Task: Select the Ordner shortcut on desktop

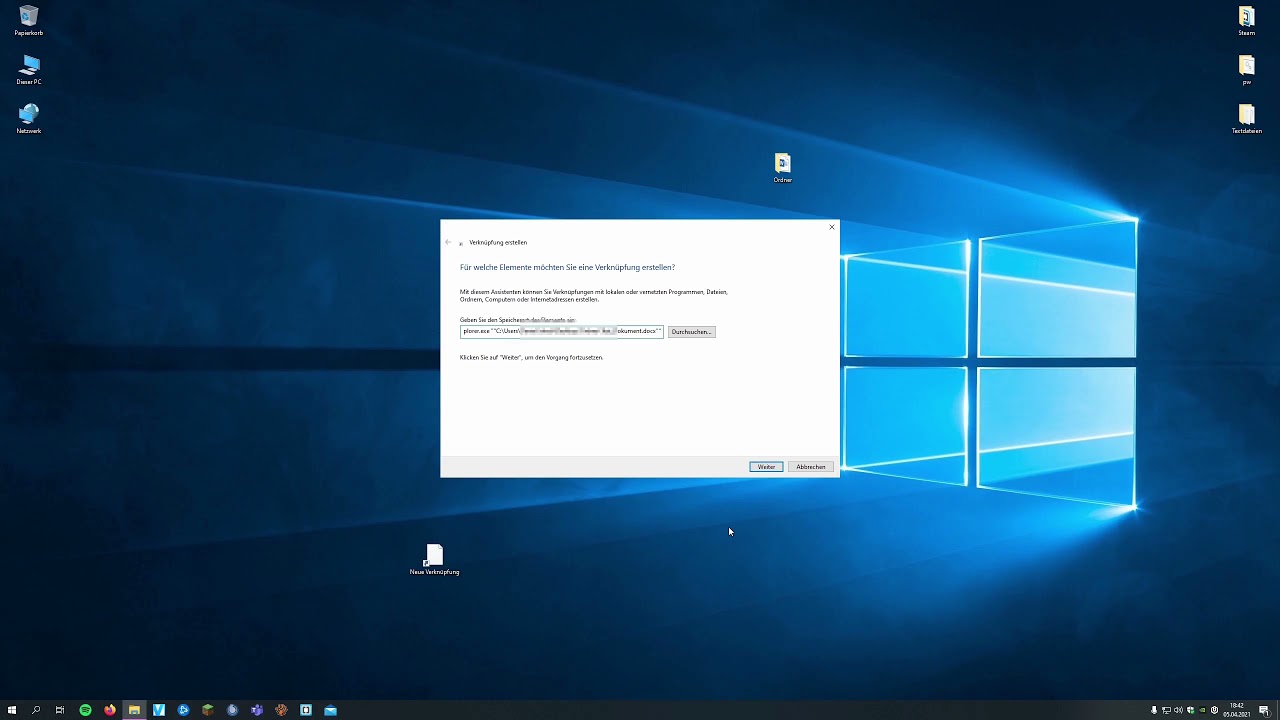Action: click(x=782, y=168)
